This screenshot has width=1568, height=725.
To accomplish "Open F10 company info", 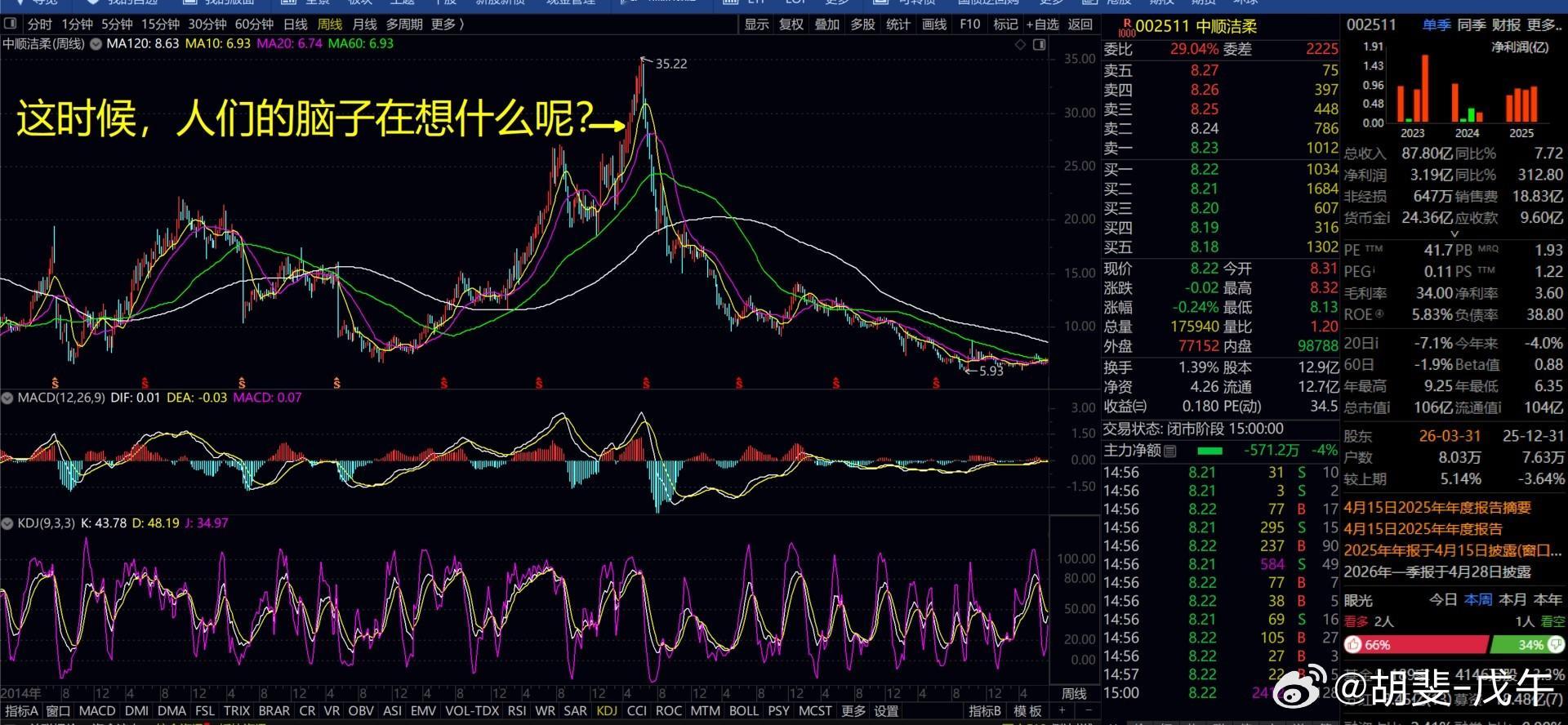I will coord(970,24).
